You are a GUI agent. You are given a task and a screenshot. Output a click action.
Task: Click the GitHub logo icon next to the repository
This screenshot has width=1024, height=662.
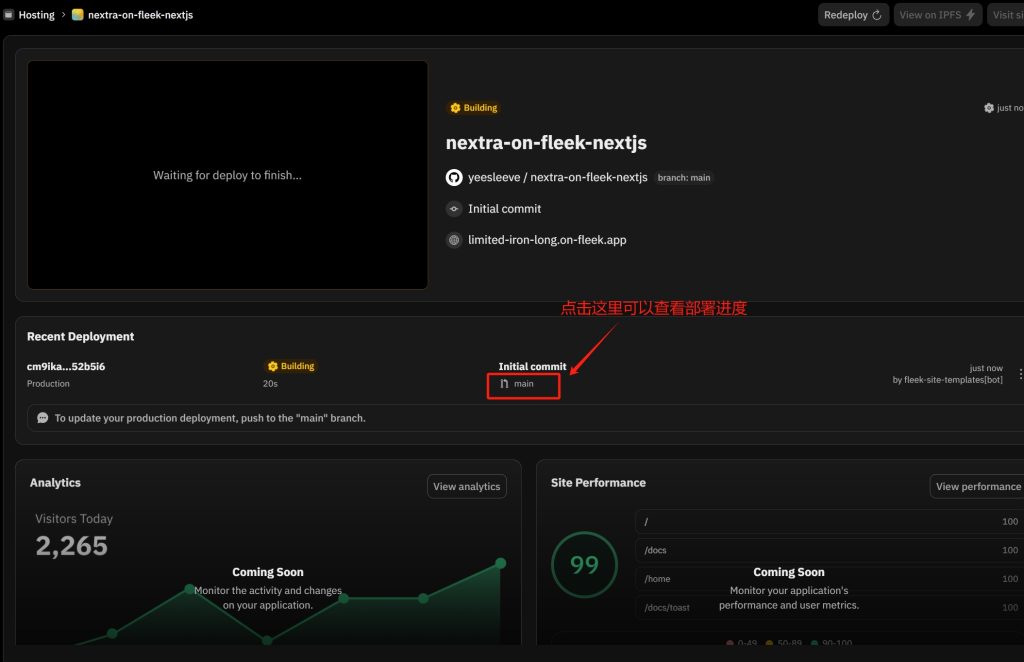point(454,178)
